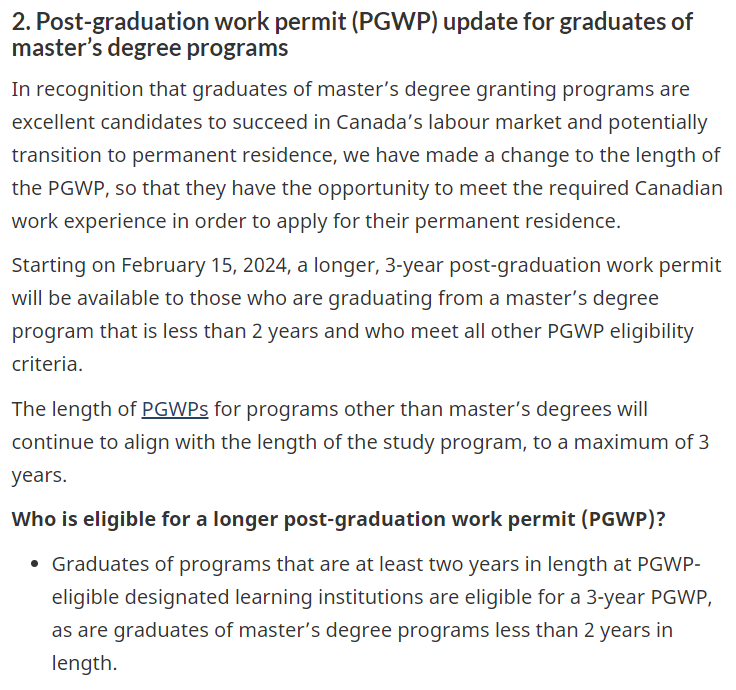The image size is (736, 690).
Task: Click the phrase 'eligible designated learning institutions'
Action: [x=255, y=598]
